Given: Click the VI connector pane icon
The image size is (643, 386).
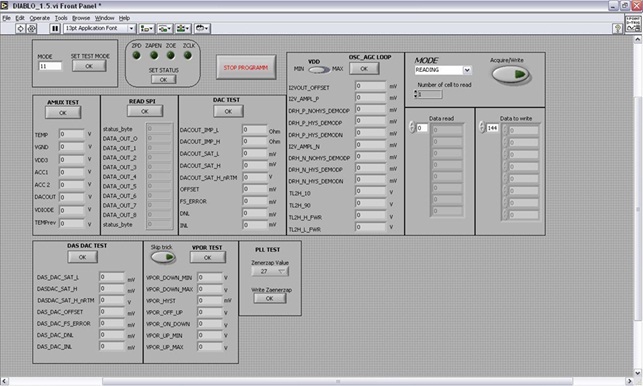Looking at the screenshot, I should click(x=633, y=24).
